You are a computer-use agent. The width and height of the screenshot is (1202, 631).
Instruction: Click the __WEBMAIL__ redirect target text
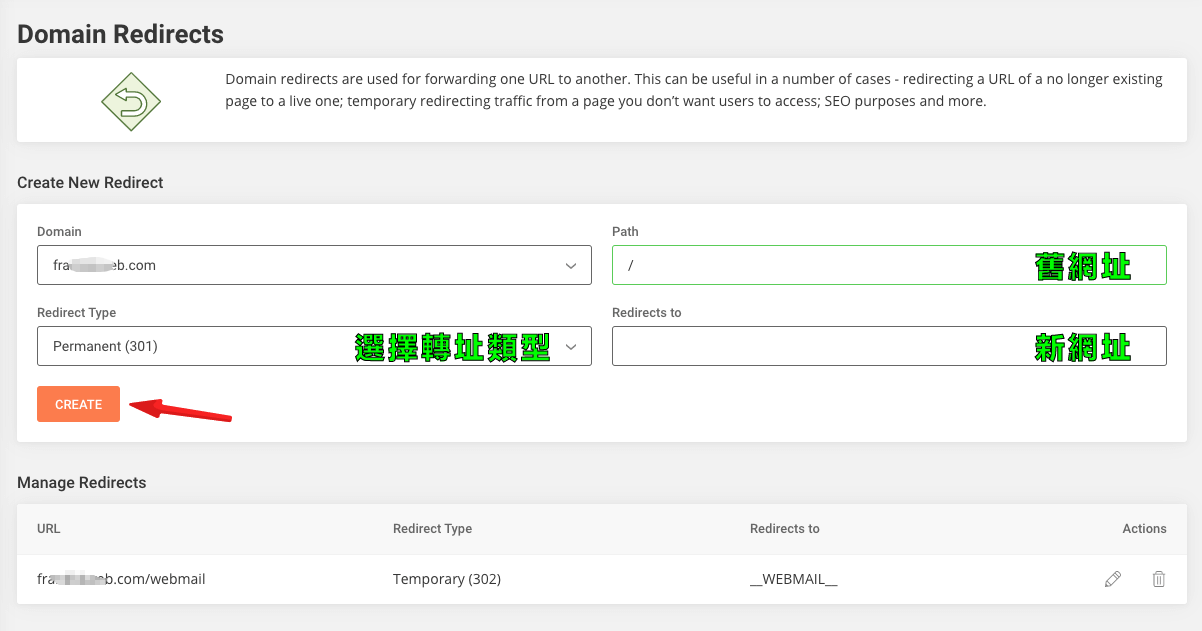794,579
